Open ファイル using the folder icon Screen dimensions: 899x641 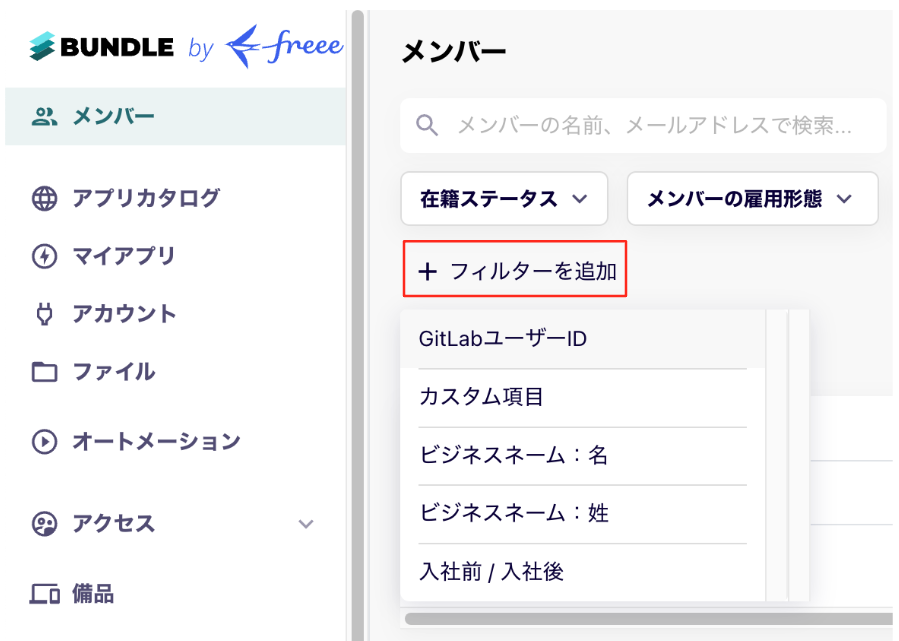44,372
